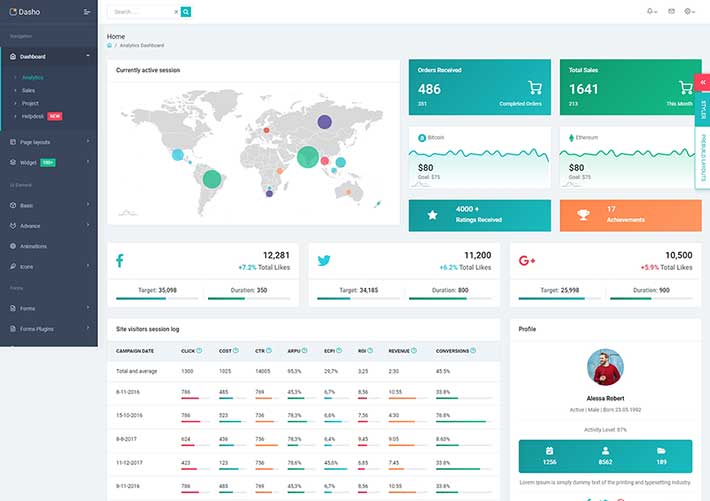Click the home icon in breadcrumb
The height and width of the screenshot is (501, 710).
tap(110, 45)
